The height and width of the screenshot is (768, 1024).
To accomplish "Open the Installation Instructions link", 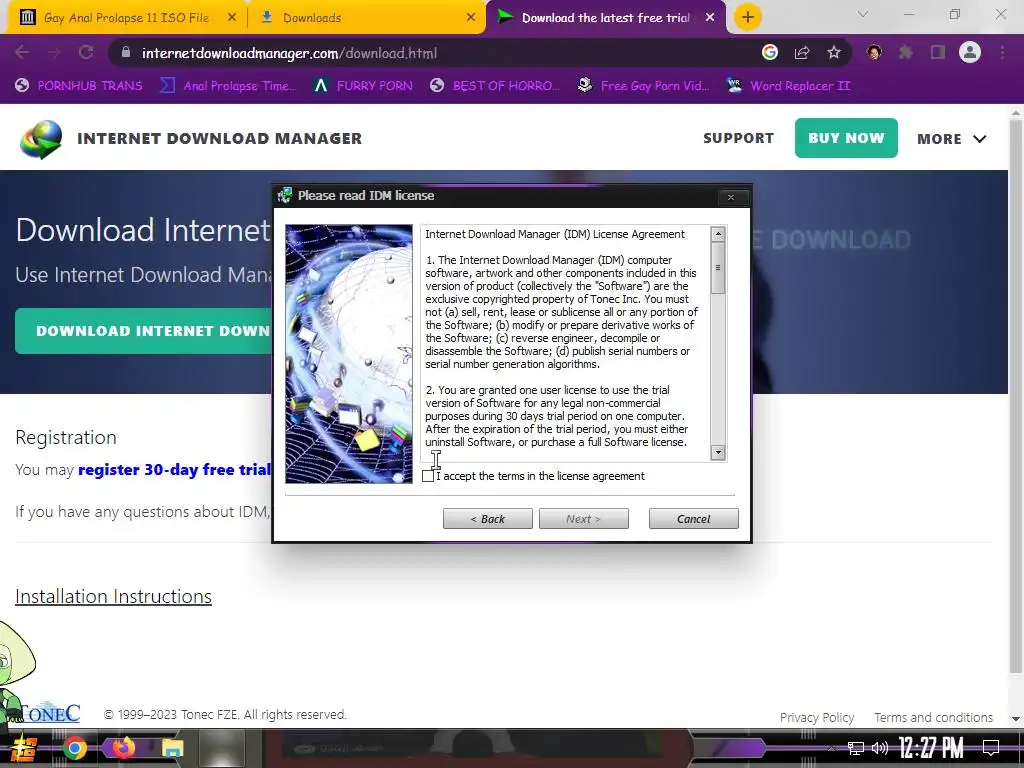I will 113,596.
